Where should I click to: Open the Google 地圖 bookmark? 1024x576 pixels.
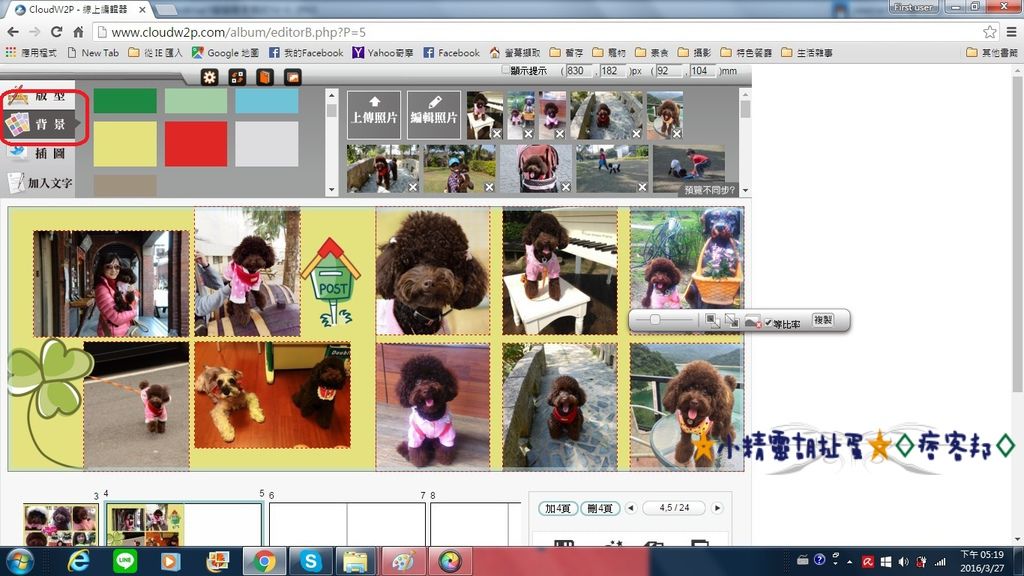coord(225,53)
